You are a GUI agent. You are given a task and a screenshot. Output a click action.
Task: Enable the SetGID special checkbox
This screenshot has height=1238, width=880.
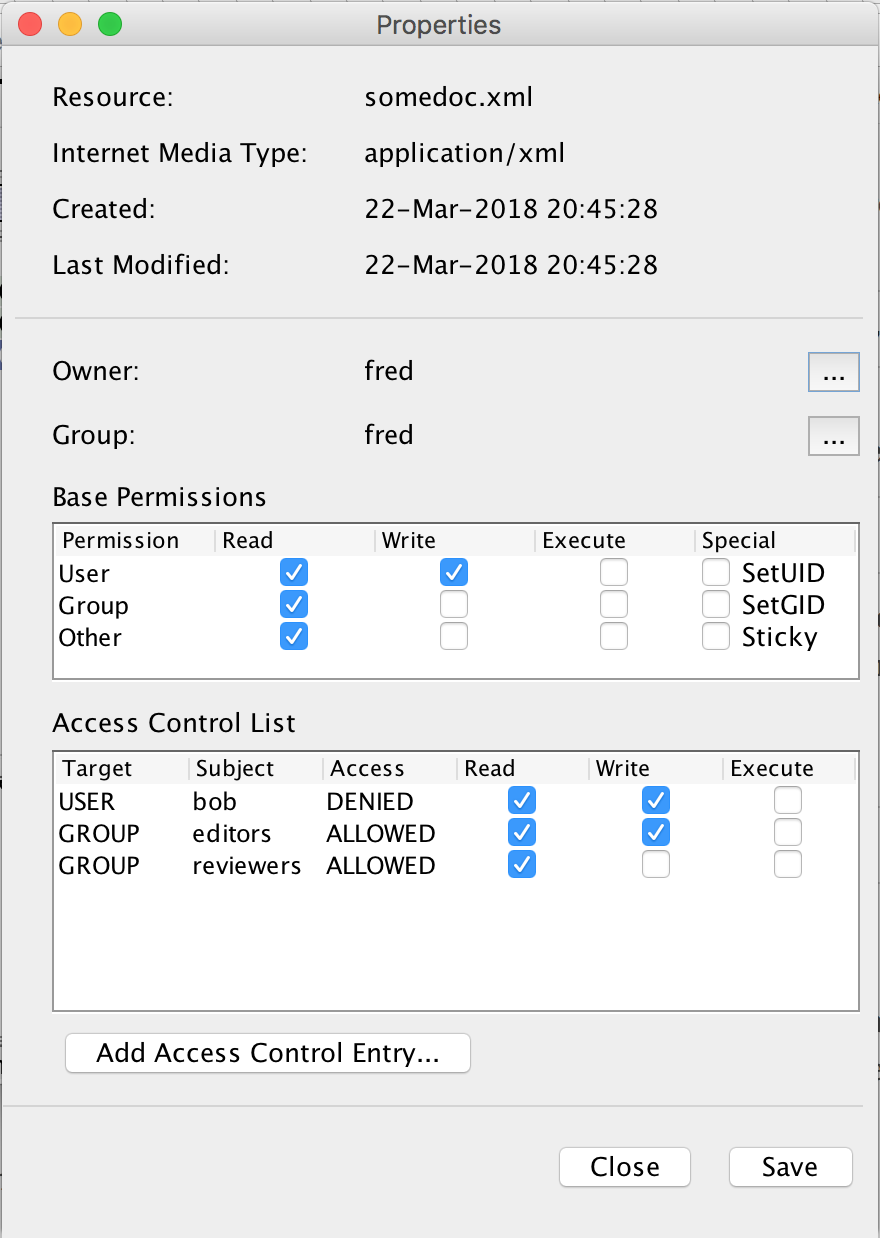pos(716,605)
